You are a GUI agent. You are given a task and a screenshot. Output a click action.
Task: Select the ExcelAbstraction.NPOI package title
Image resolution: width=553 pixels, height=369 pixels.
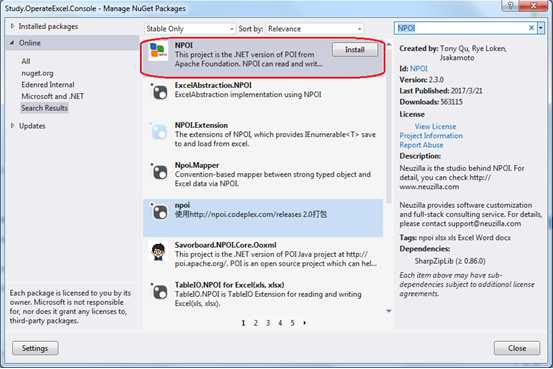click(213, 85)
